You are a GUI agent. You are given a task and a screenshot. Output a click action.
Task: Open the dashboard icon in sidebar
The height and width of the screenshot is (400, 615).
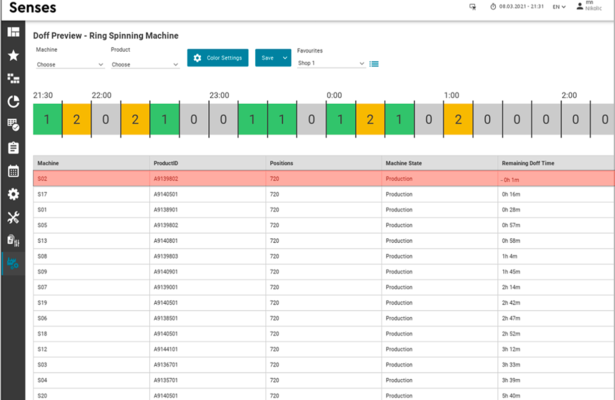tap(13, 33)
